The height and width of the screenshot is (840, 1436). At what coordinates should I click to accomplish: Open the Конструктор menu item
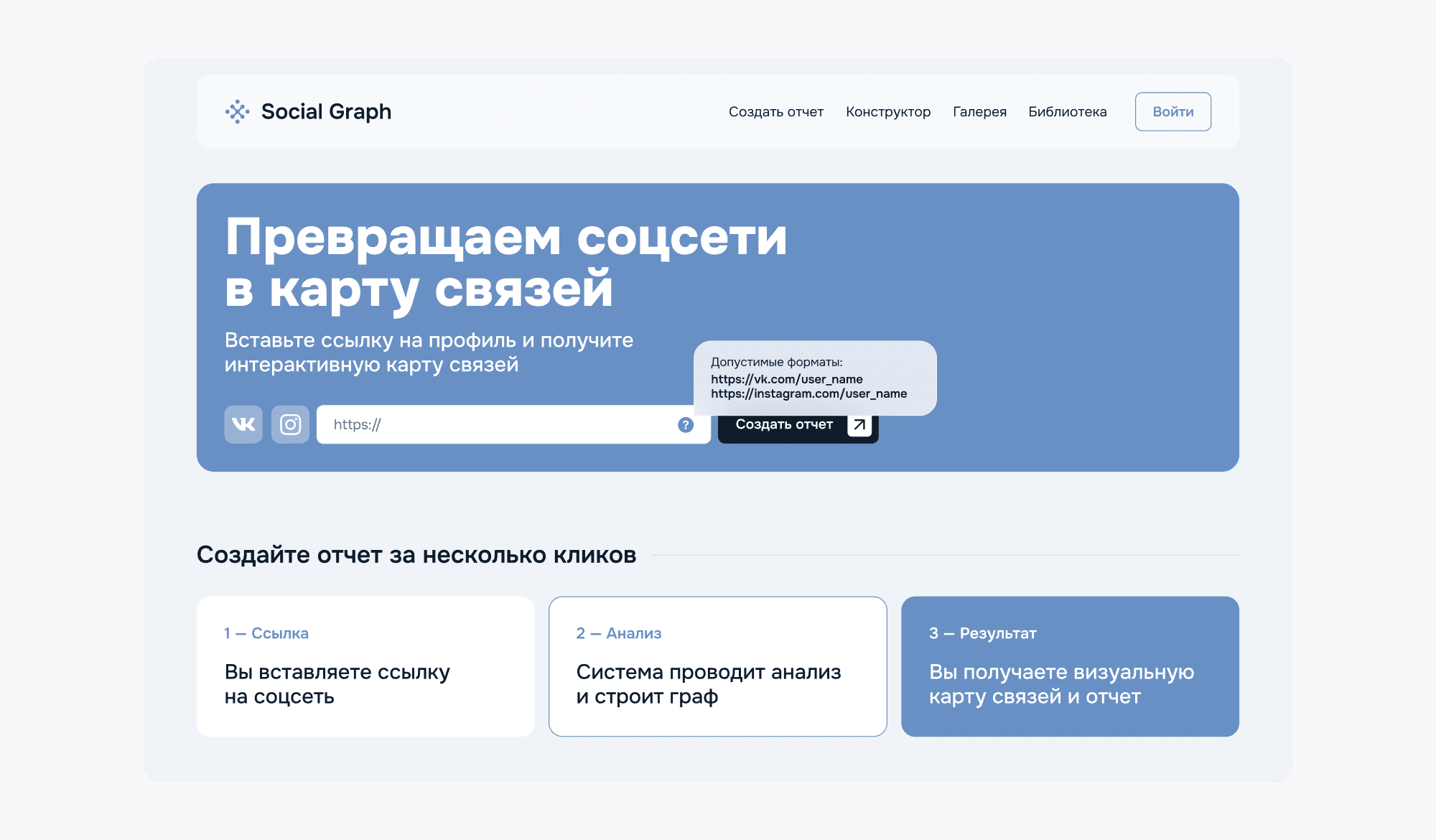pos(887,112)
